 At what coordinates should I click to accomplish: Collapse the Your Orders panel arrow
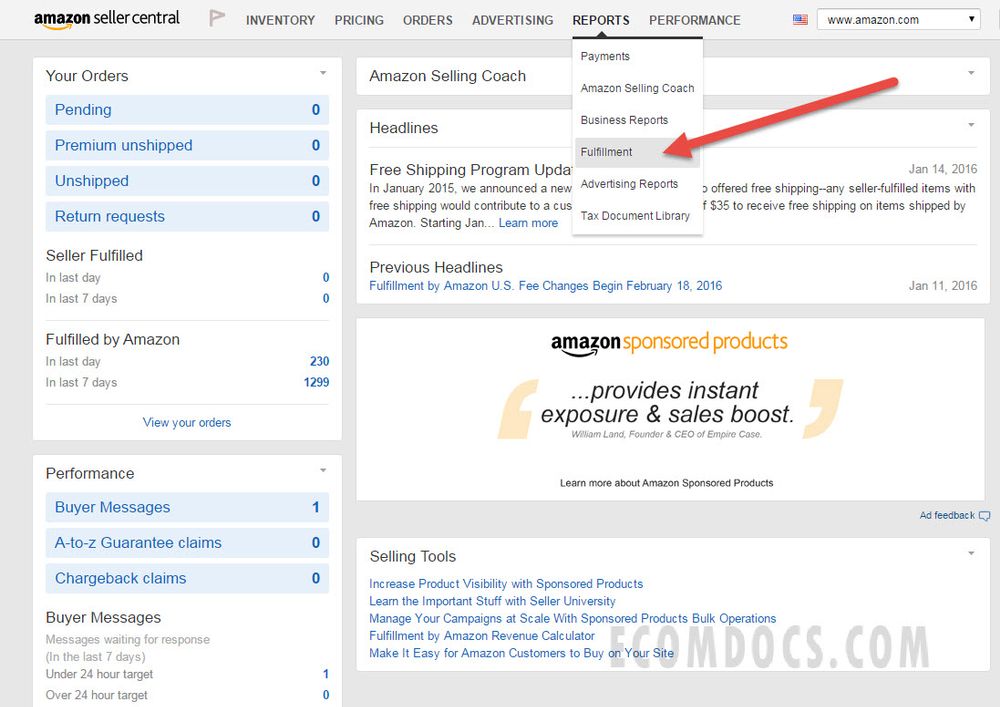(323, 73)
